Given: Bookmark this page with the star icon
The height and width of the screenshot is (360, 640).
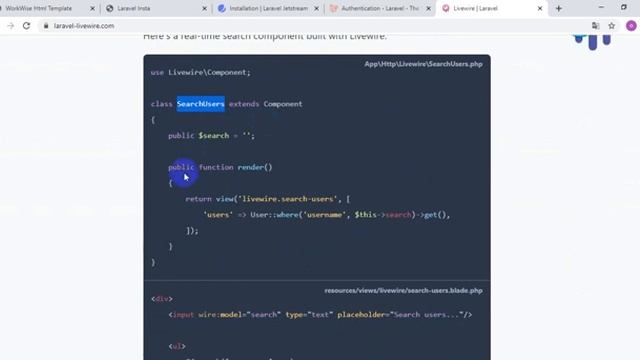Looking at the screenshot, I should coord(611,26).
